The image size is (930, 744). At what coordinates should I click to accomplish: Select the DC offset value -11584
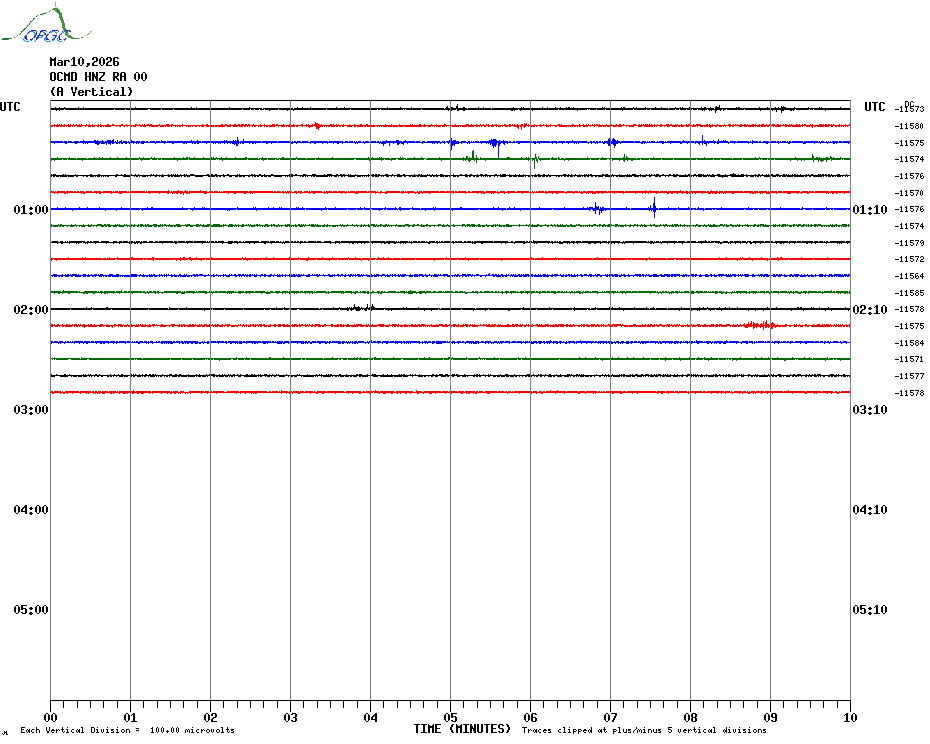(910, 343)
